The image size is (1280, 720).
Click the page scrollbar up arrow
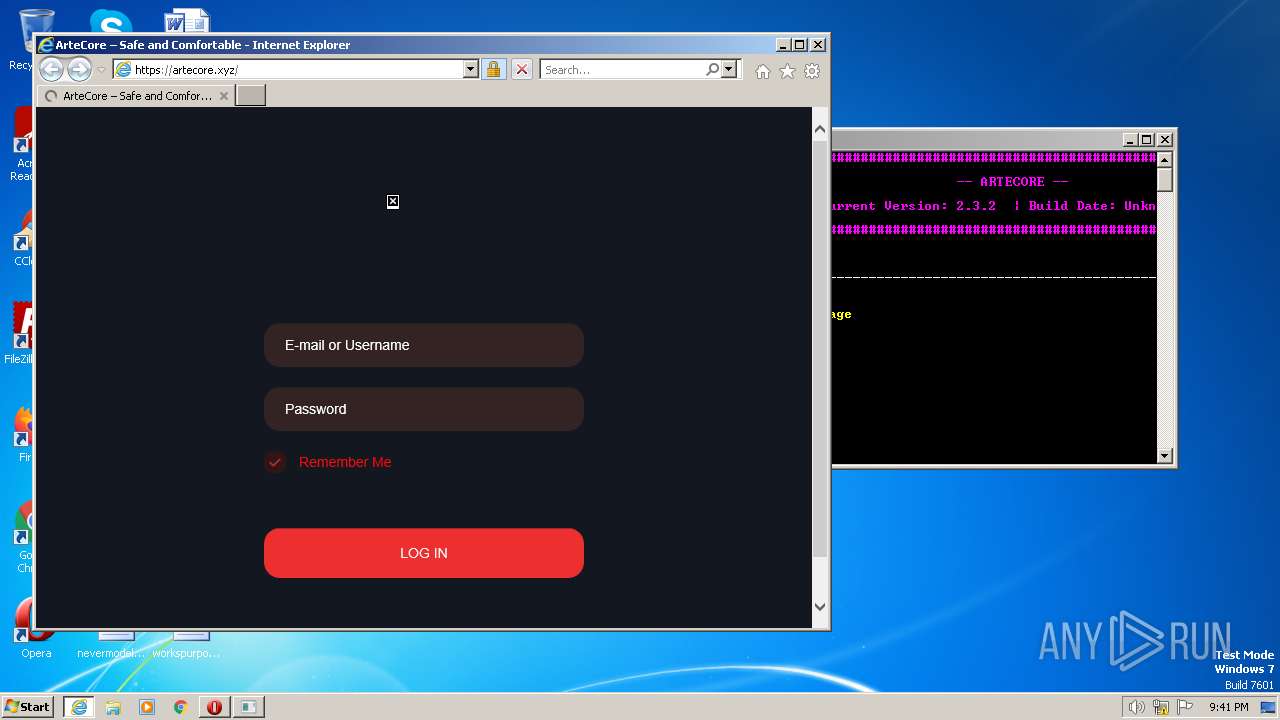(820, 129)
